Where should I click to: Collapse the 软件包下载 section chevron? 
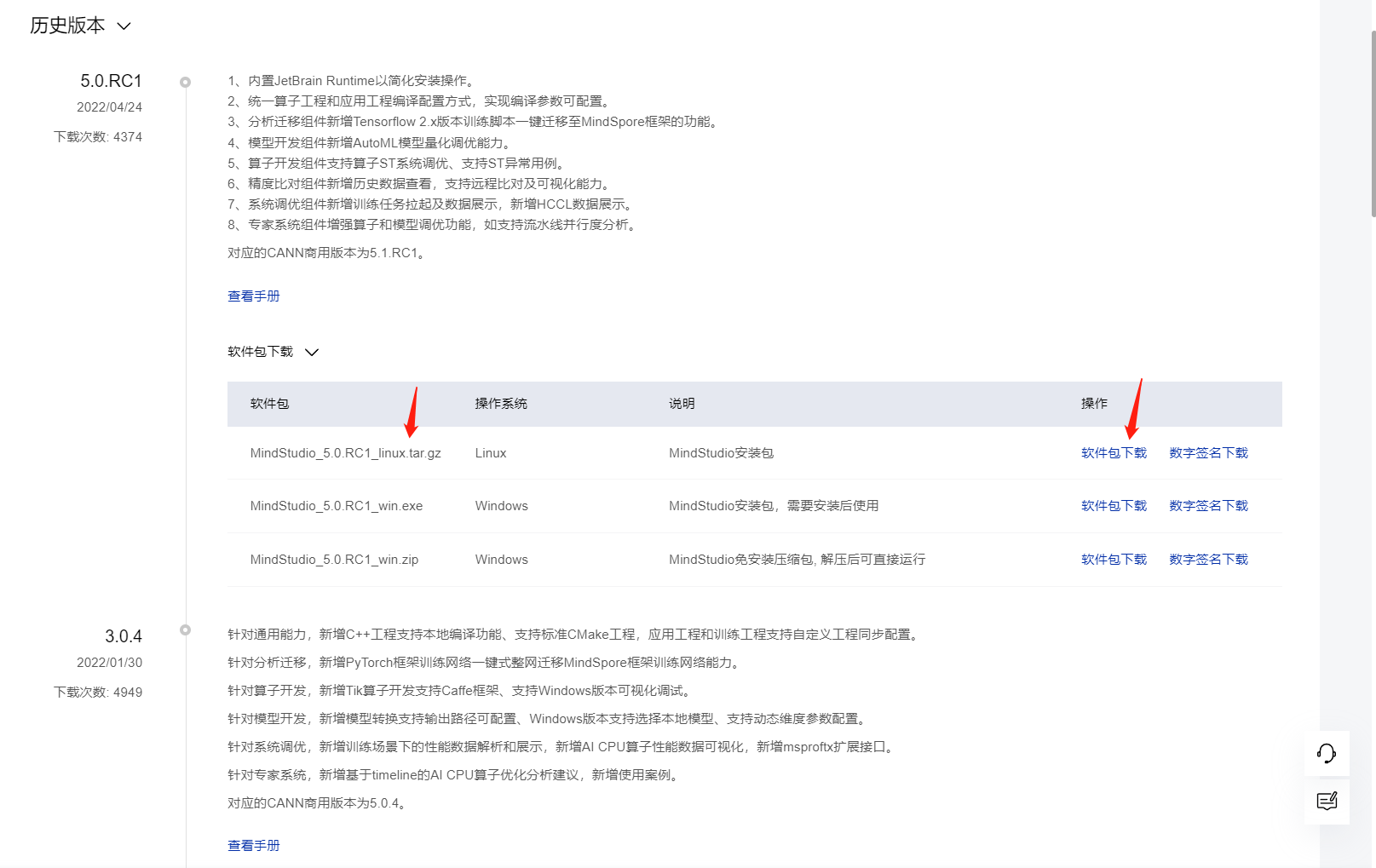click(x=312, y=353)
